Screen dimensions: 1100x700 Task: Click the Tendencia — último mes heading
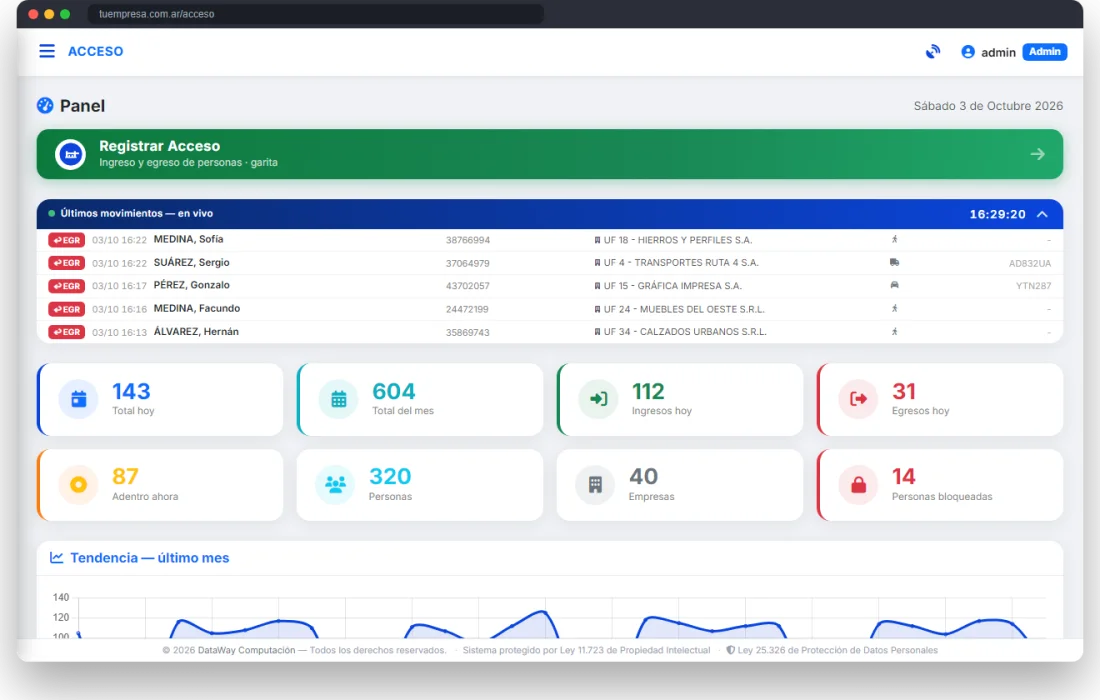[149, 558]
